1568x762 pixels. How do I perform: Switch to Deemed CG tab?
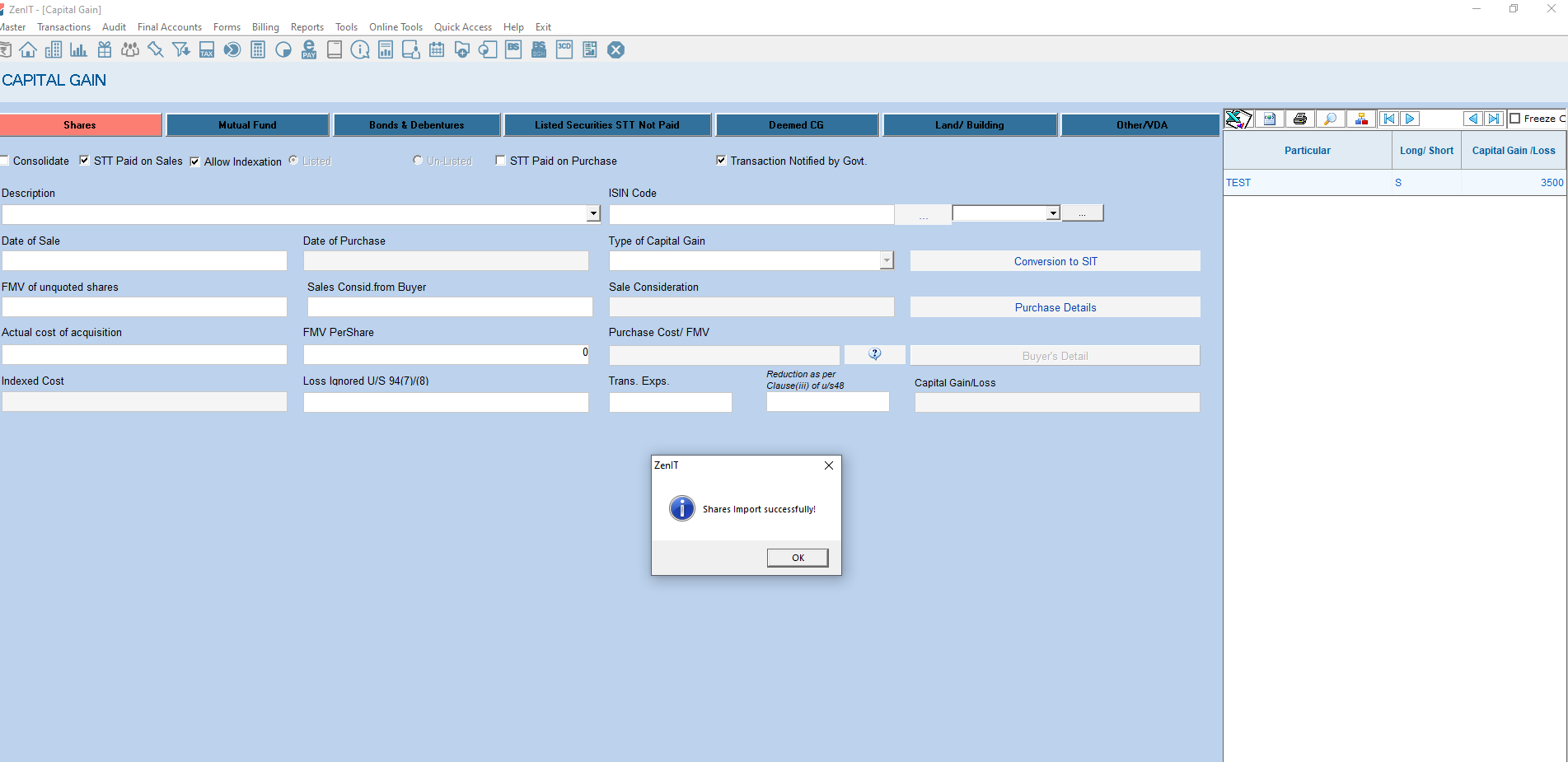click(x=797, y=125)
